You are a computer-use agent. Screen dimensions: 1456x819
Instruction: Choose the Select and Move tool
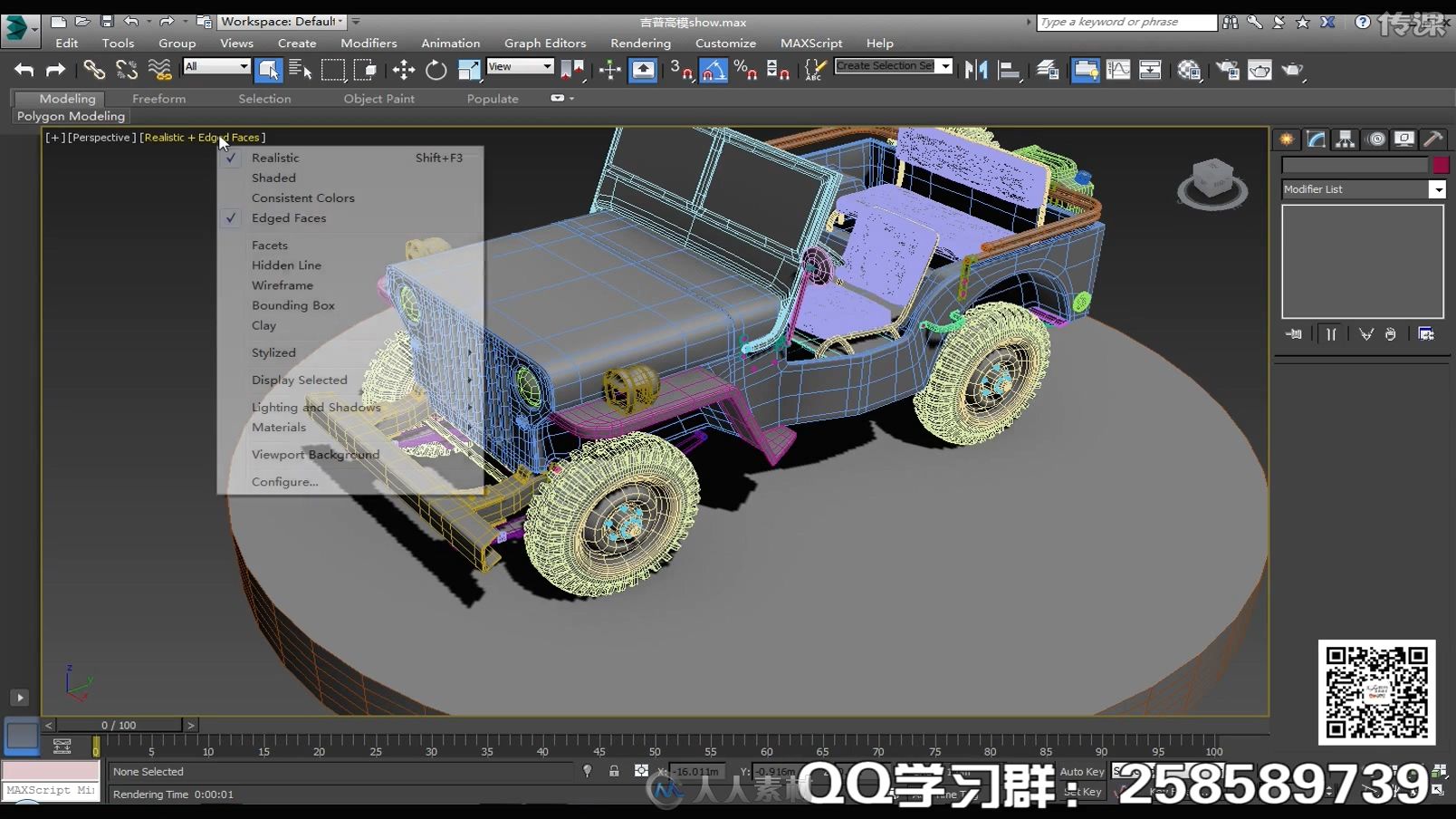[404, 70]
